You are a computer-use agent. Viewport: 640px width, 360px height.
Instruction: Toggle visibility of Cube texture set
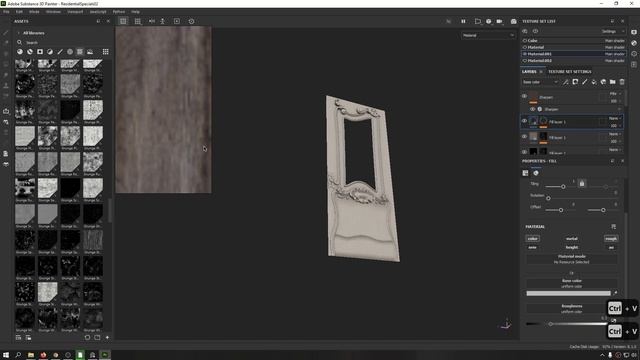[524, 41]
